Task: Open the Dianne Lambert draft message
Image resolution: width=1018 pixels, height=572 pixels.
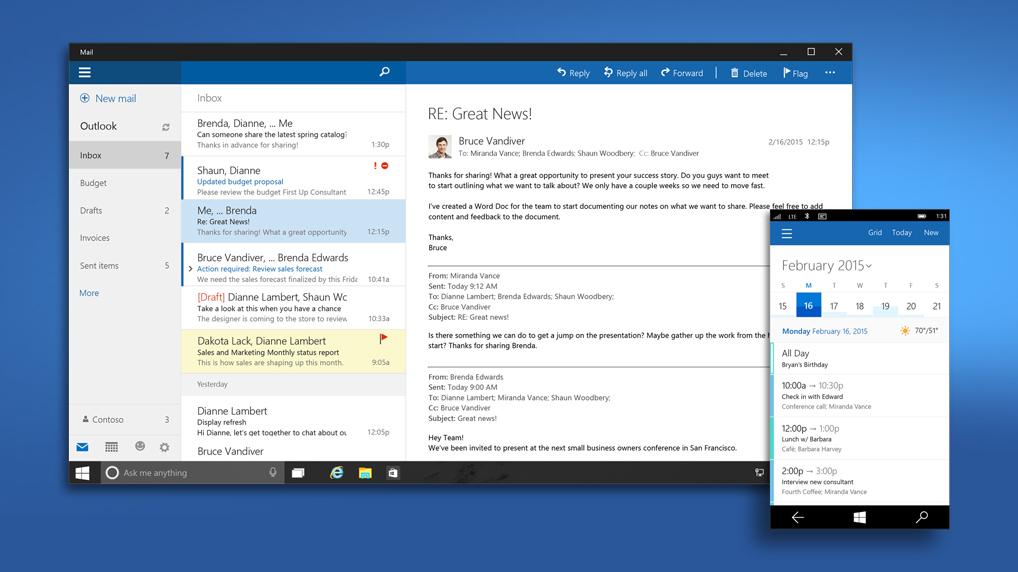Action: click(x=293, y=308)
